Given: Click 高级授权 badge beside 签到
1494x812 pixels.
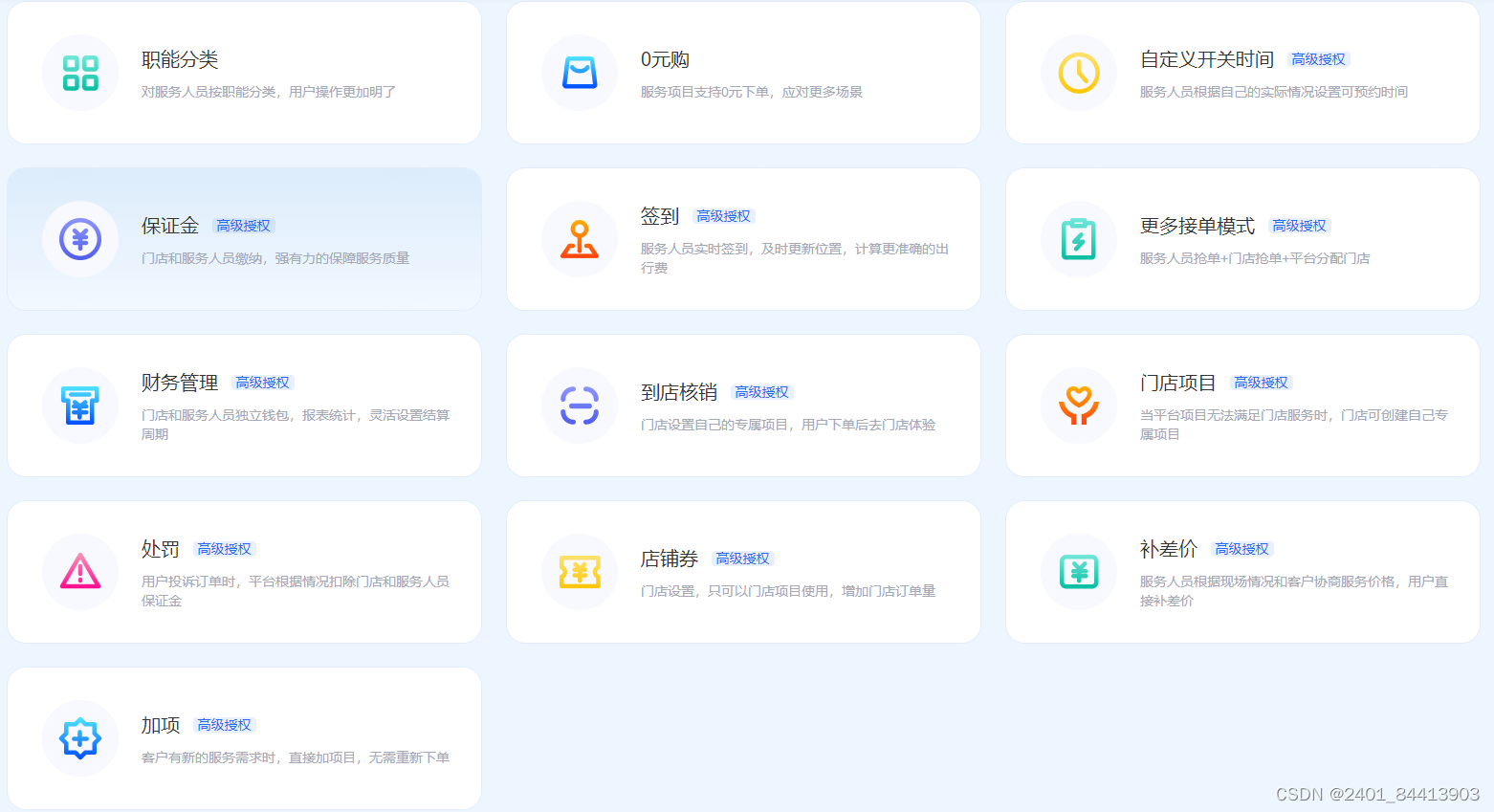Looking at the screenshot, I should (723, 216).
